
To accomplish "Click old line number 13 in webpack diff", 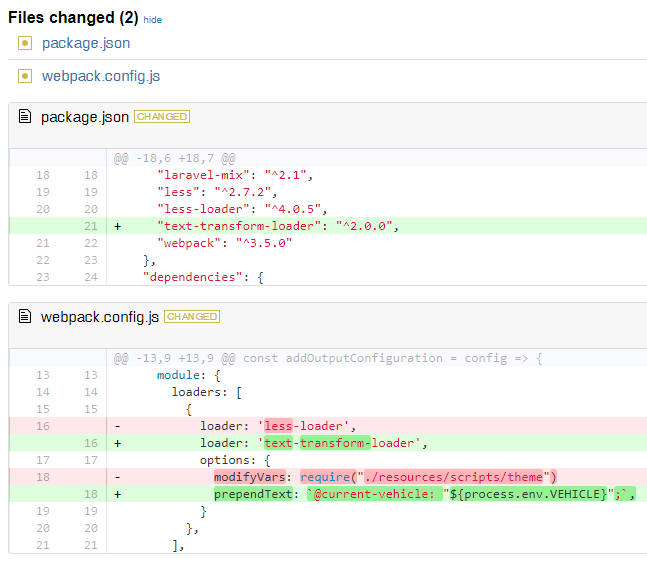I will 43,375.
